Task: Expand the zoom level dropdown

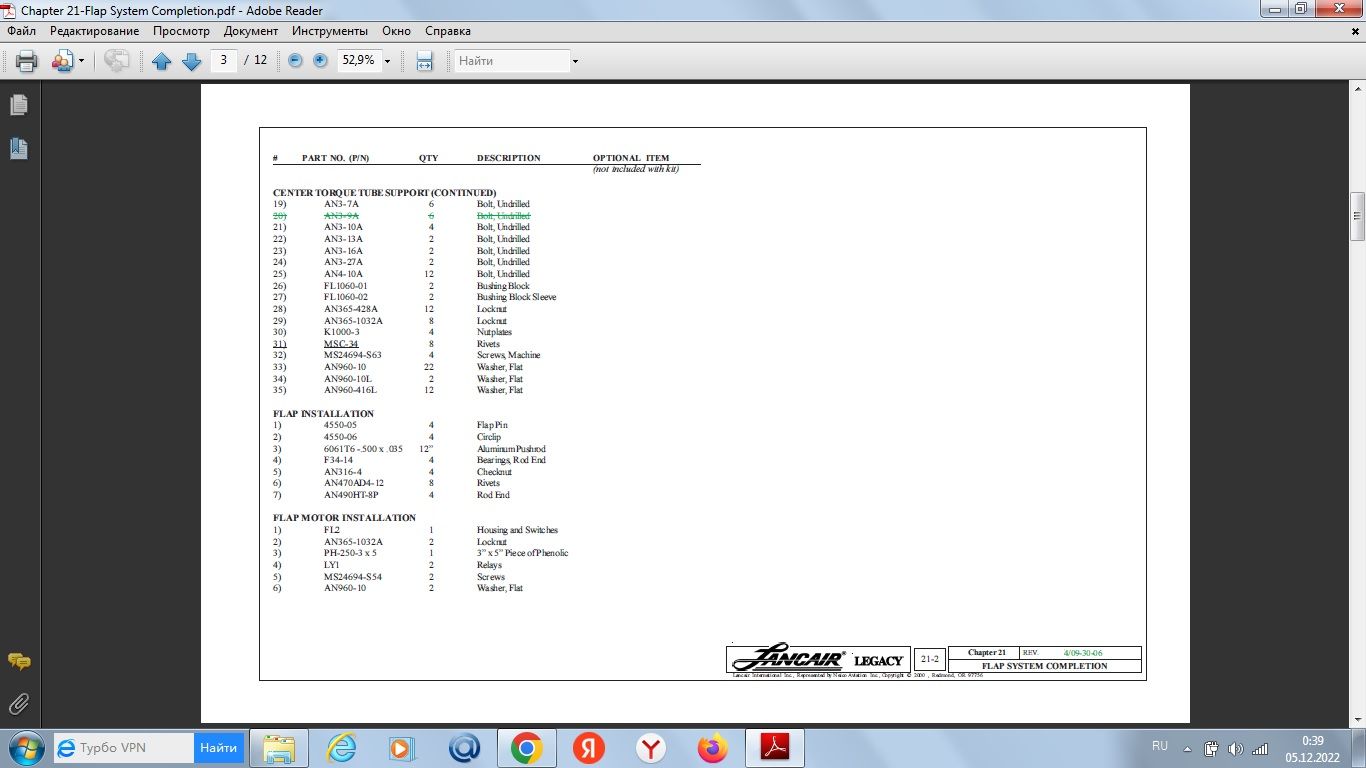Action: tap(387, 61)
